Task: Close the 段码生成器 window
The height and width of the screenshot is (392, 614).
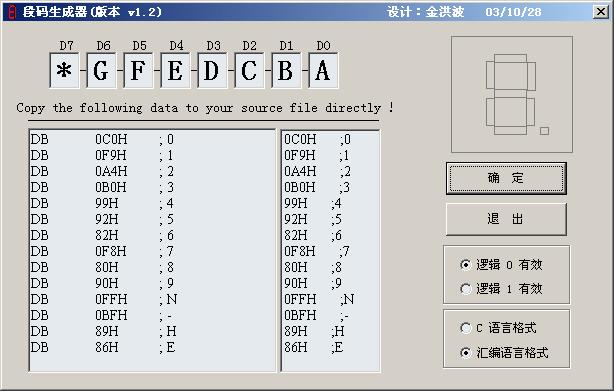Action: pos(601,12)
